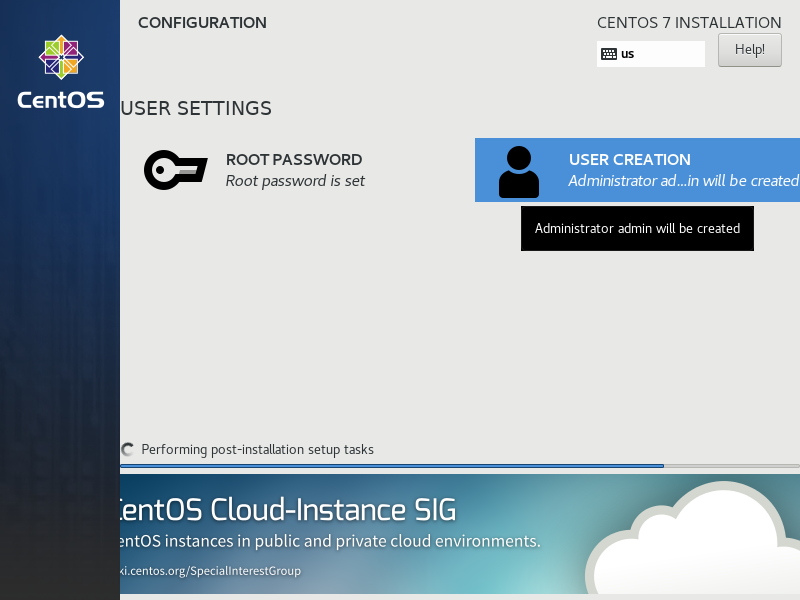Click the 'Administrator admin will be created' tooltip
This screenshot has width=800, height=600.
637,229
